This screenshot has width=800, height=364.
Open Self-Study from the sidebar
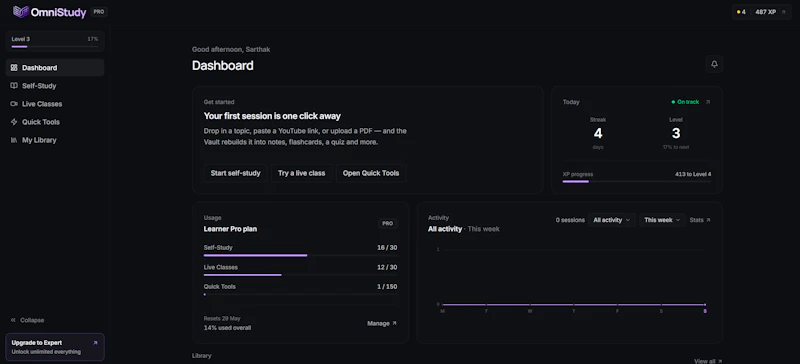point(55,86)
